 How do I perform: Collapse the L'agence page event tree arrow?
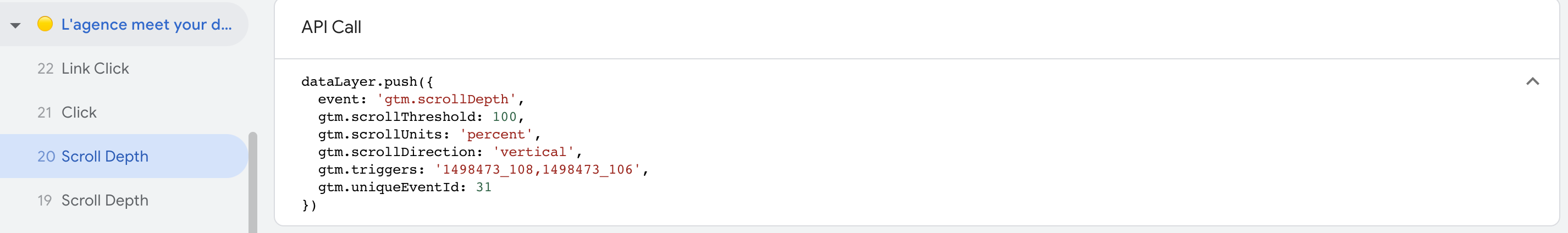(16, 25)
